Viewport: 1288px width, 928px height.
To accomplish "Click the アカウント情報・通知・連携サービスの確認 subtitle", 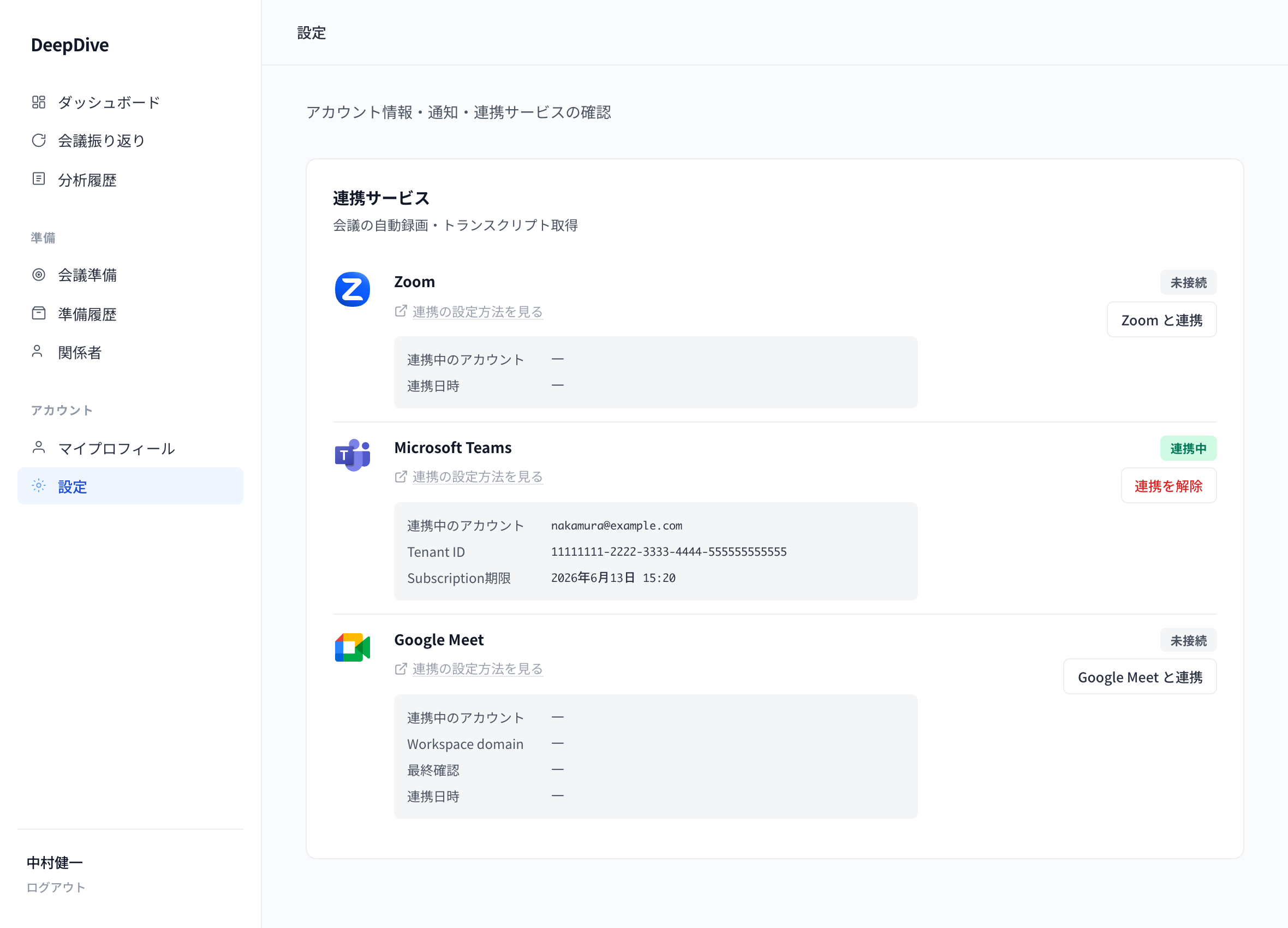I will (x=459, y=112).
